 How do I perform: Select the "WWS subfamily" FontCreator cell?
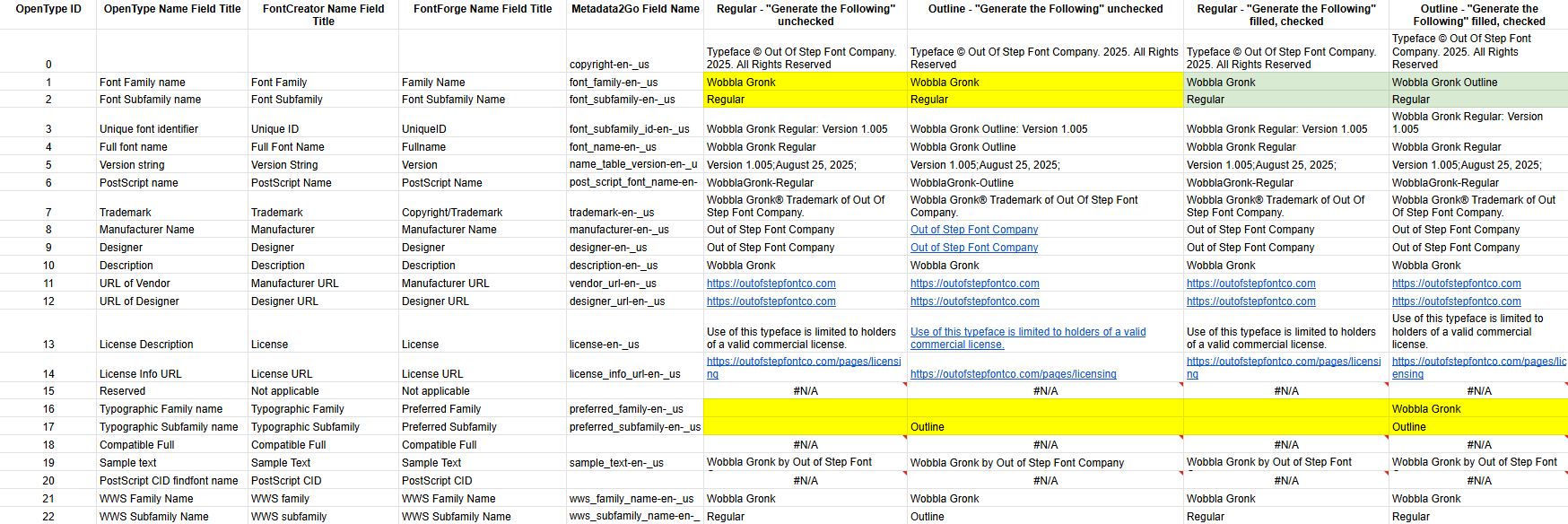[x=323, y=517]
